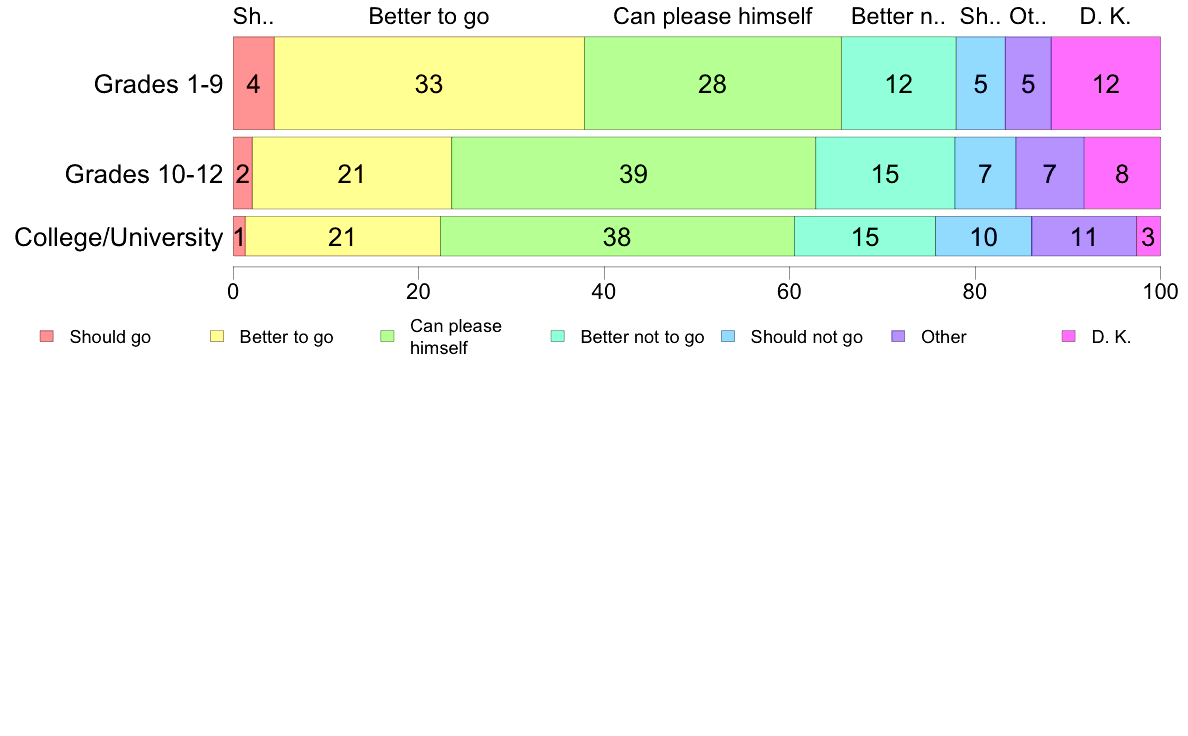This screenshot has height=736, width=1188.
Task: Click the Can please himself column header
Action: point(712,17)
